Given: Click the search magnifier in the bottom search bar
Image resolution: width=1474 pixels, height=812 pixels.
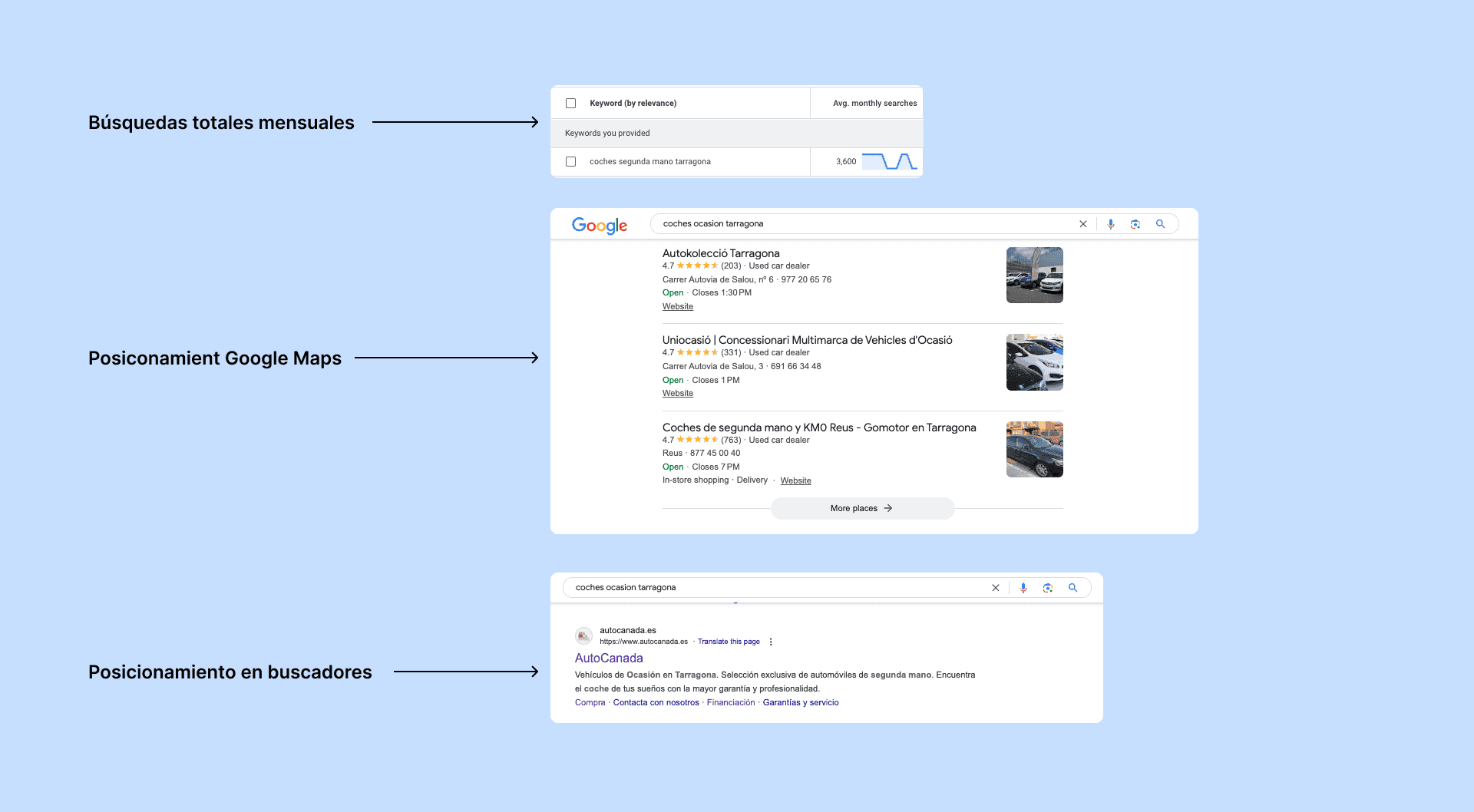Looking at the screenshot, I should tap(1073, 588).
